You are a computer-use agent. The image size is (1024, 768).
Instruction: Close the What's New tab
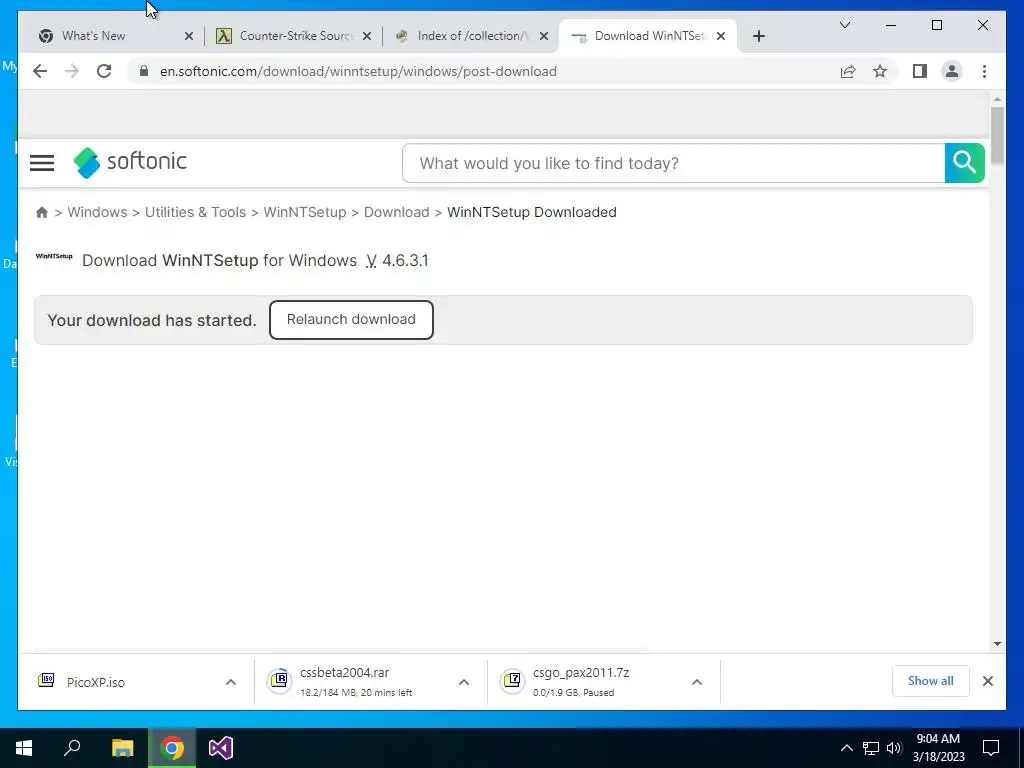click(x=189, y=36)
